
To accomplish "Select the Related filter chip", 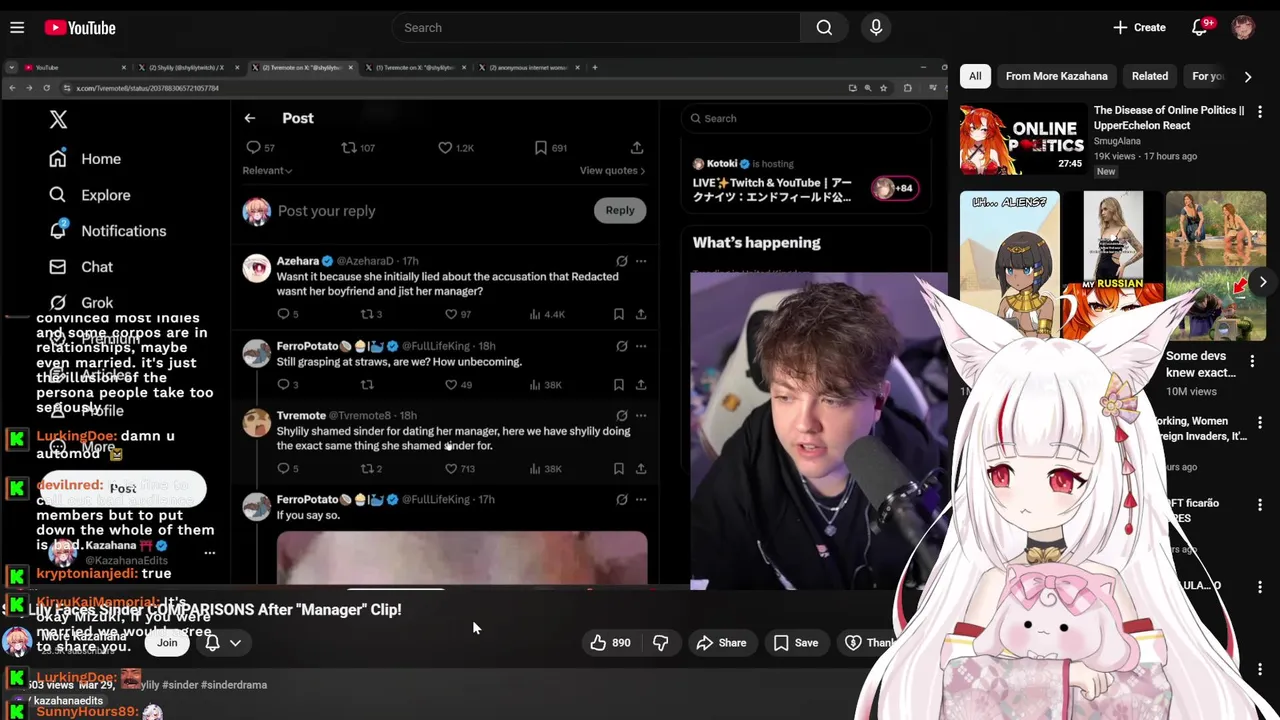I will point(1149,76).
